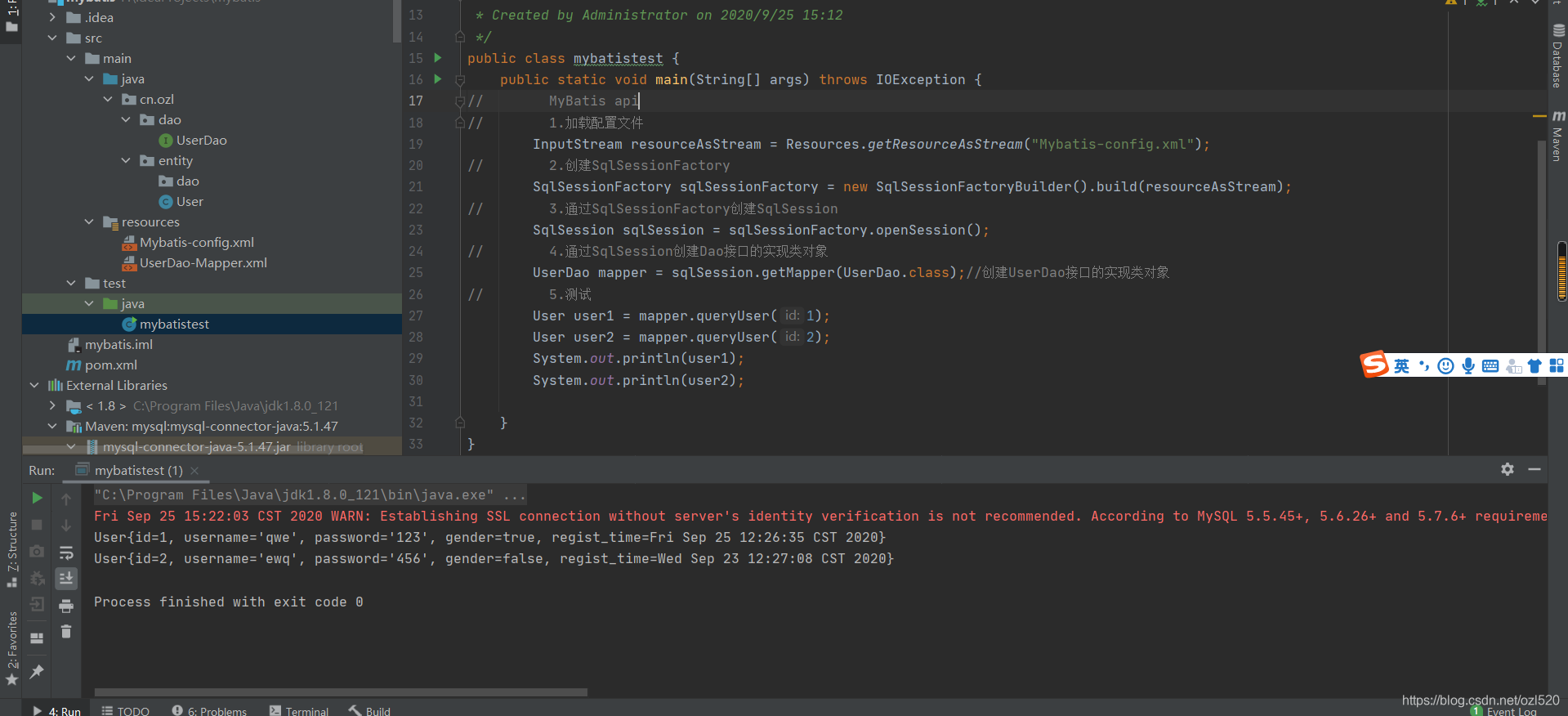Viewport: 1568px width, 716px height.
Task: Open Sogou soft keyboard icon
Action: (1490, 366)
